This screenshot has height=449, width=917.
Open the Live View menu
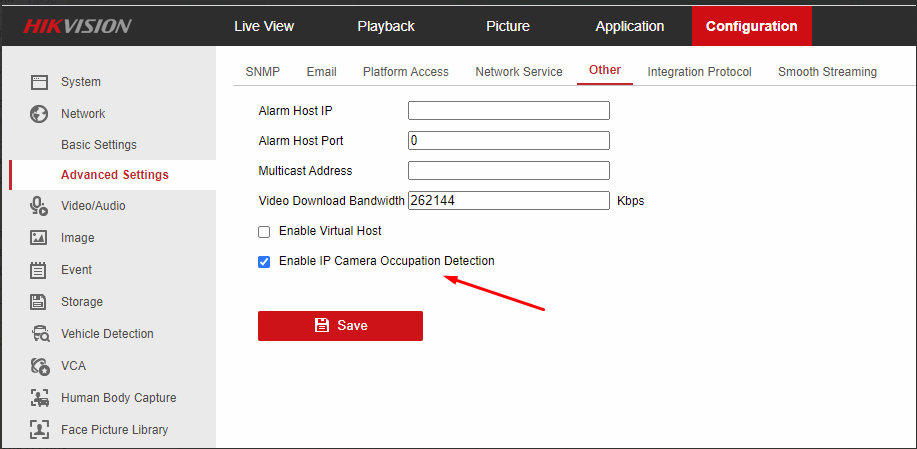tap(264, 26)
